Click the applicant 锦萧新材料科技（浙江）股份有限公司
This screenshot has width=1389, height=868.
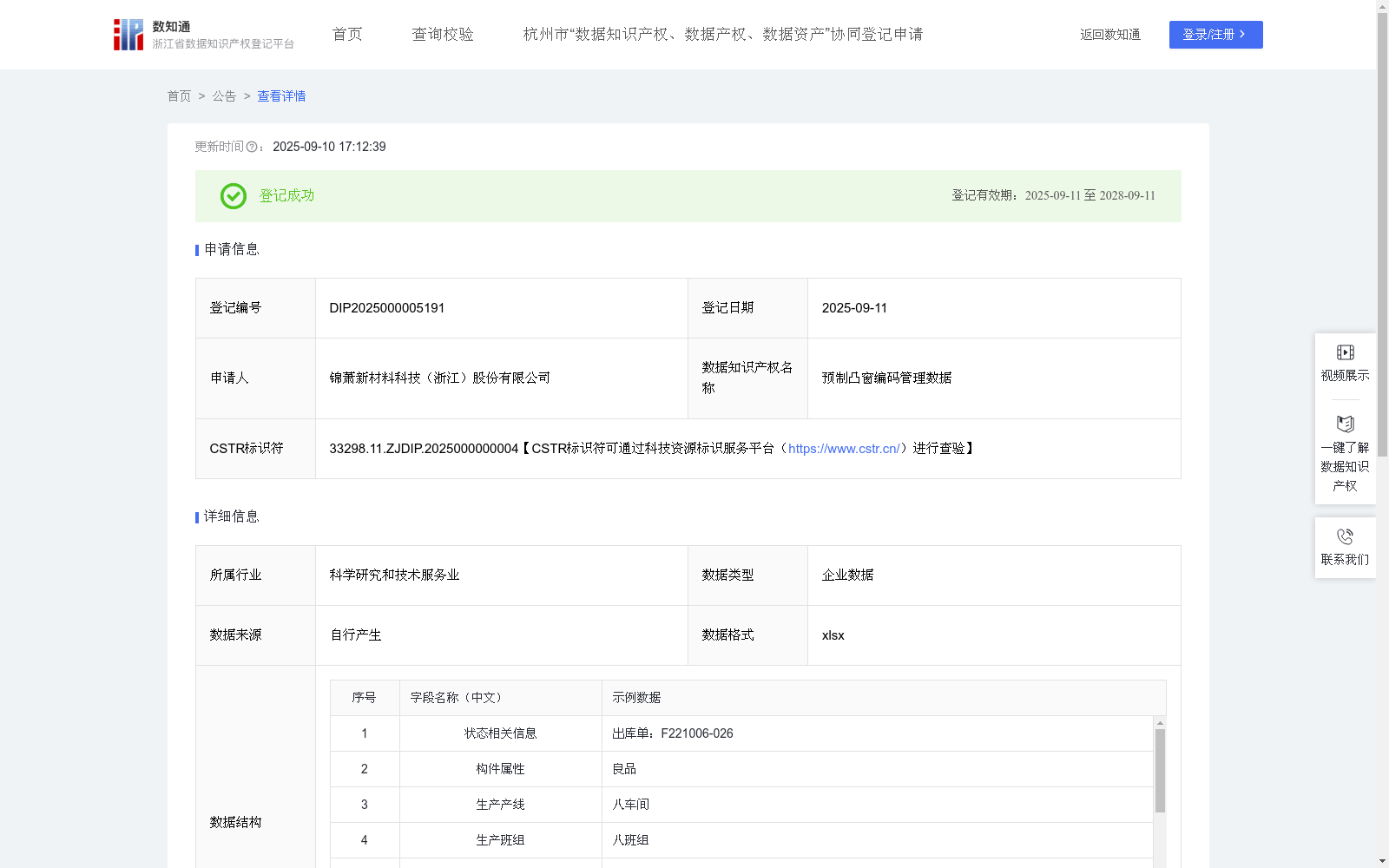440,378
